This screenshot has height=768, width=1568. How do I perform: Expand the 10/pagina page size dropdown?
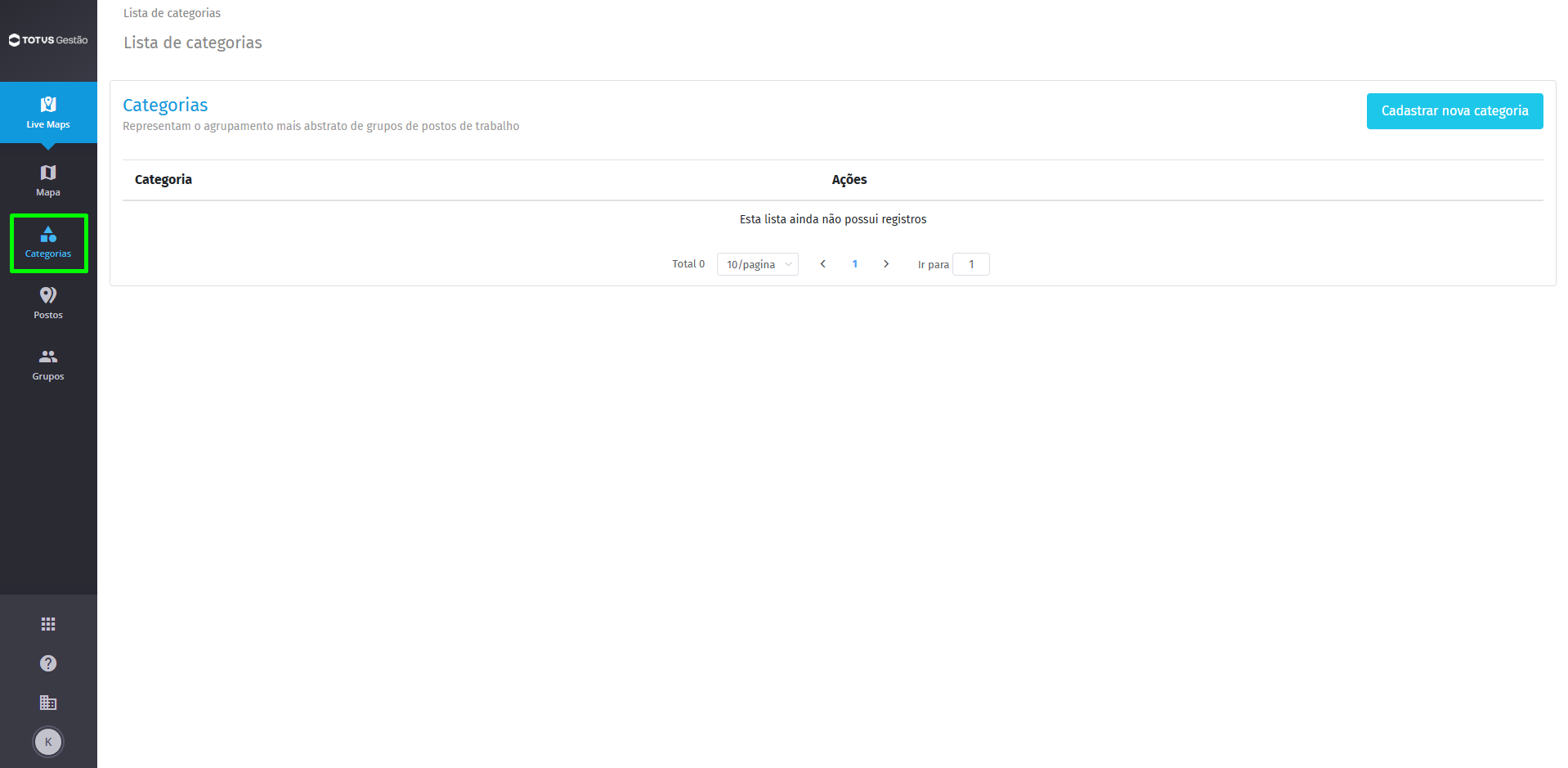758,264
